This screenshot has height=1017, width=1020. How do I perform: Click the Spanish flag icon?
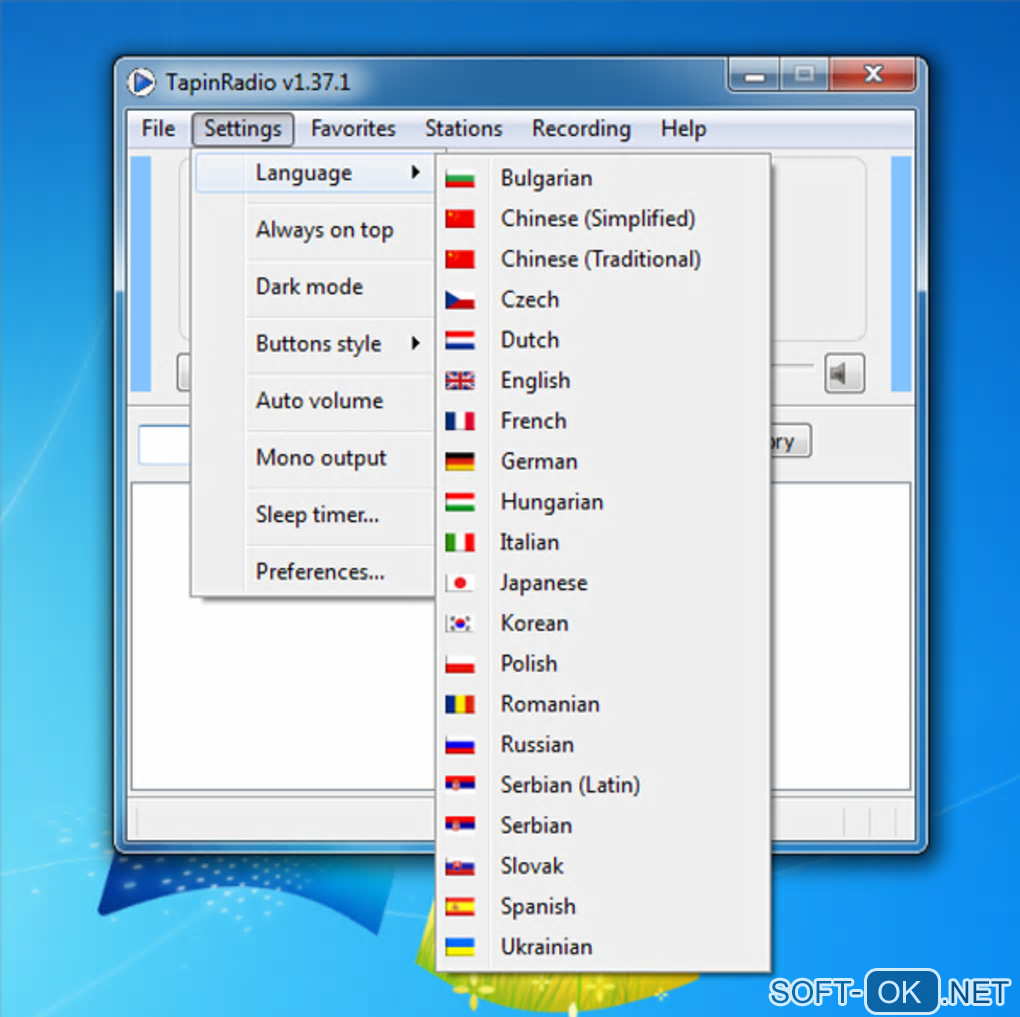pyautogui.click(x=460, y=906)
